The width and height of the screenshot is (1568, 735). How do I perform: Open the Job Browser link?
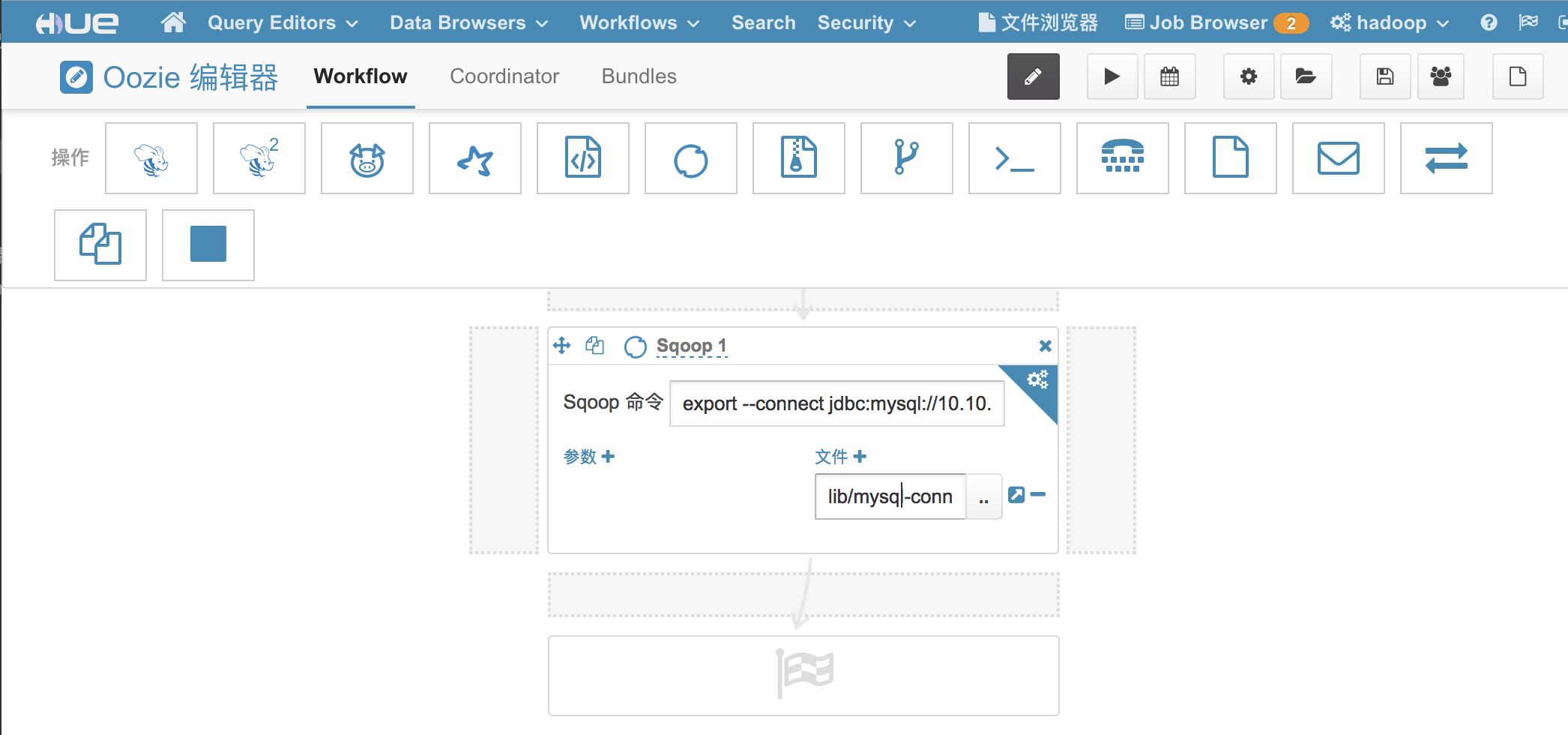[x=1207, y=23]
